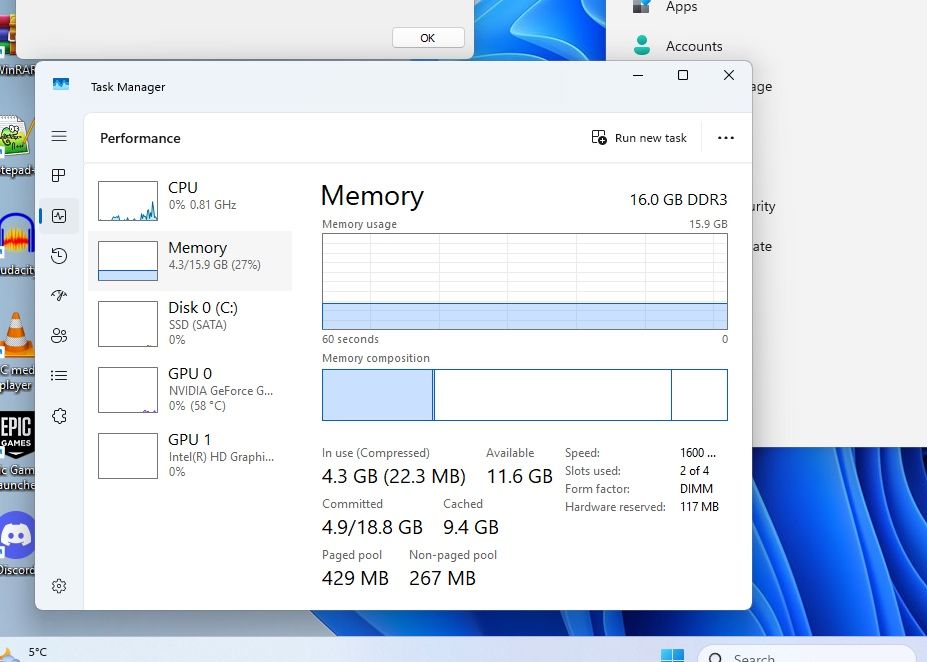
Task: Select GPU 1 Intel HD Graphics entry
Action: point(190,456)
